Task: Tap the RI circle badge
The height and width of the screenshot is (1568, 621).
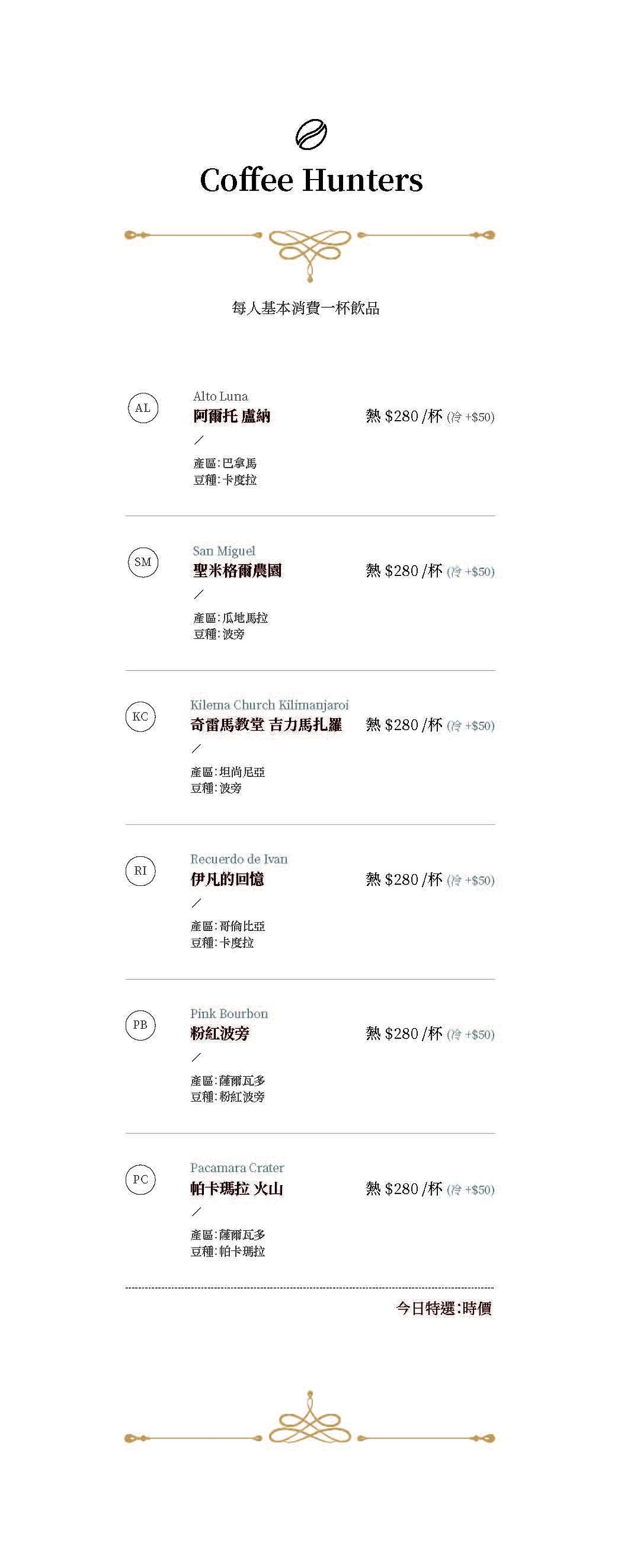Action: 141,870
